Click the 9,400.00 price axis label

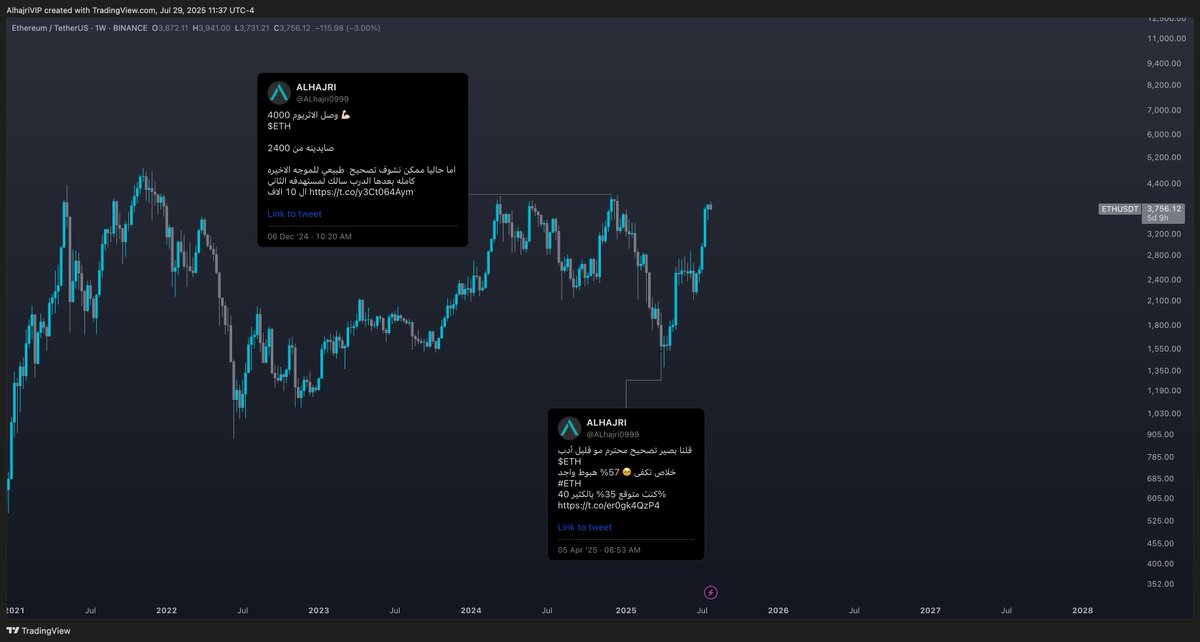1163,62
